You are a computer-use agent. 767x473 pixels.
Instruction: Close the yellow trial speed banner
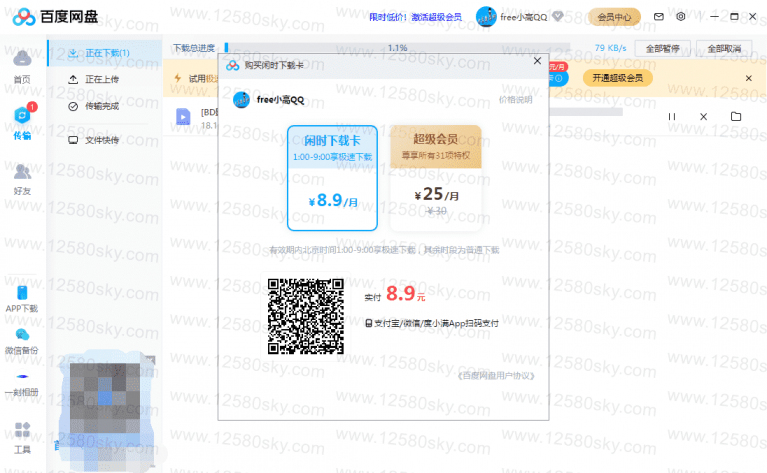[x=748, y=78]
